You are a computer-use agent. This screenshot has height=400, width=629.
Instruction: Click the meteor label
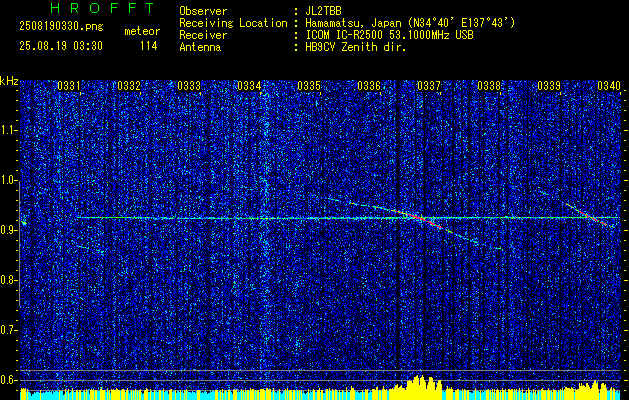point(142,31)
